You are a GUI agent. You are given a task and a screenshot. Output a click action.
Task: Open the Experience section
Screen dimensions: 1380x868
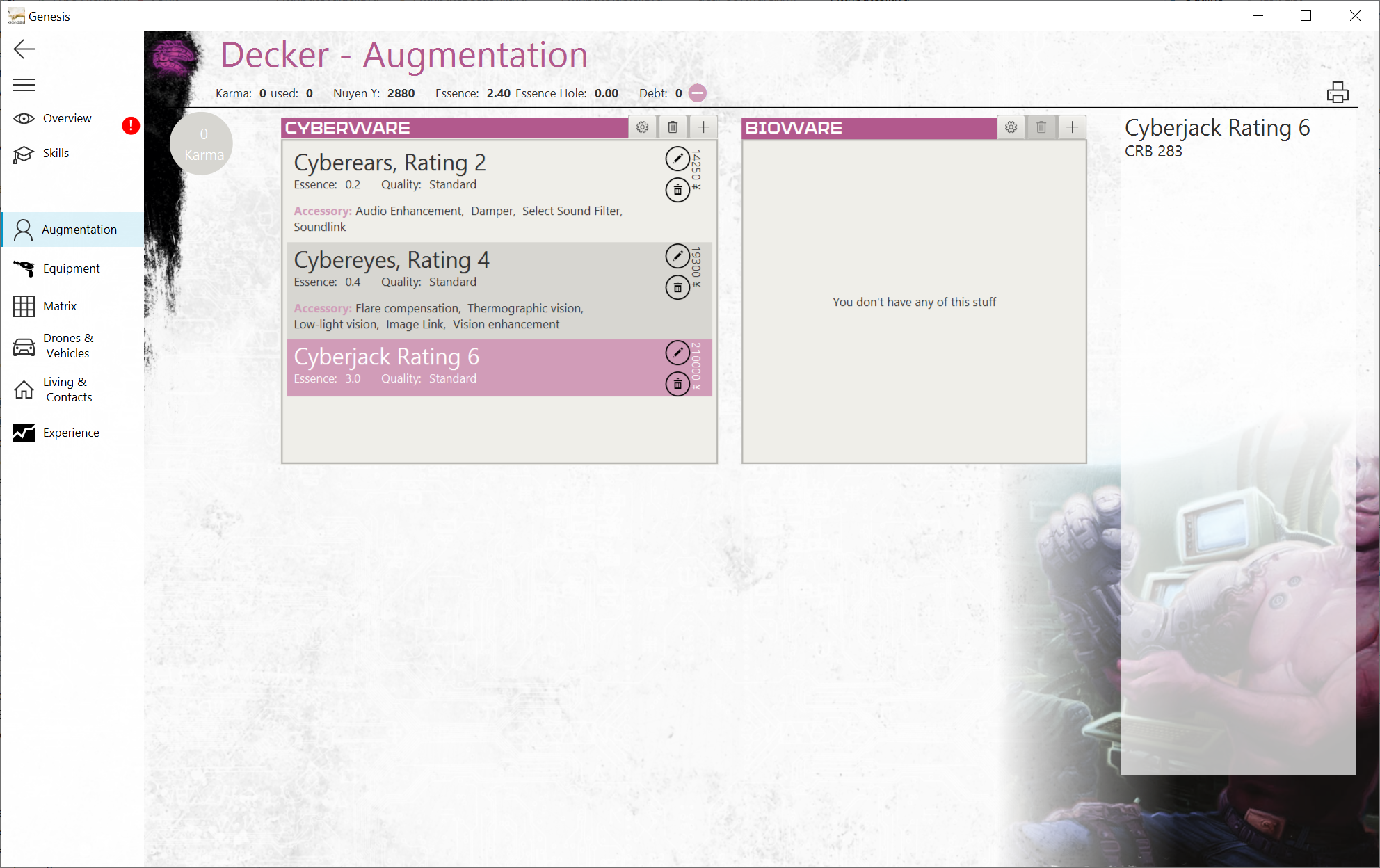click(x=71, y=433)
